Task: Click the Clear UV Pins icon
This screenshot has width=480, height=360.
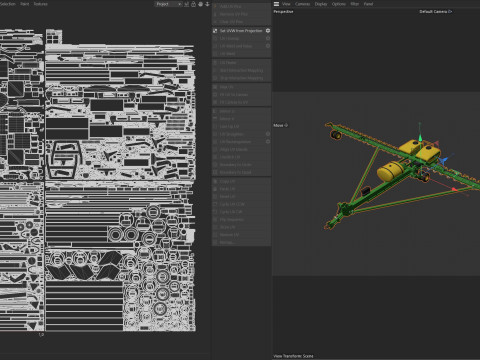Action: (215, 22)
